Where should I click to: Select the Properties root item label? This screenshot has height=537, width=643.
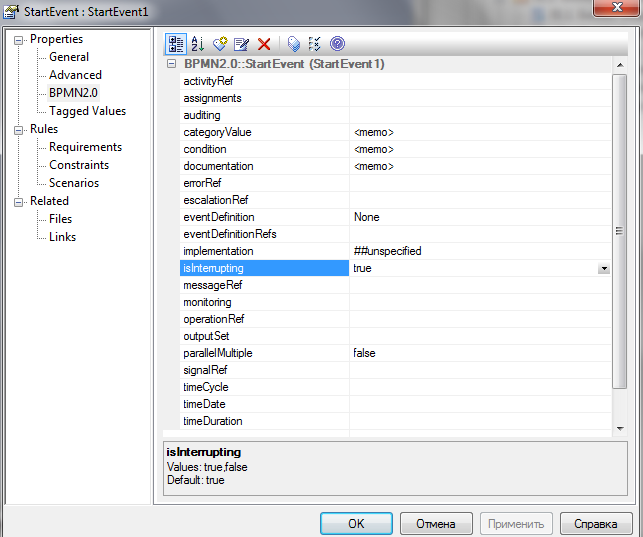(x=56, y=39)
